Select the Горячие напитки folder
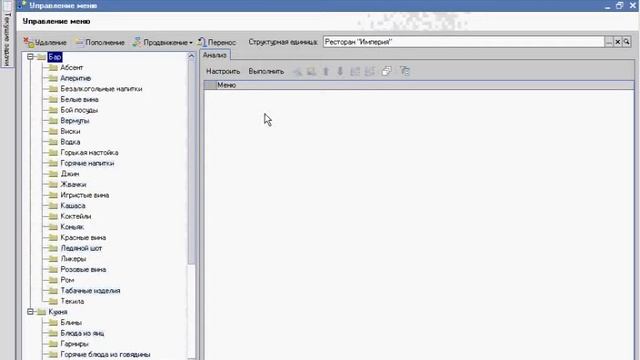Screen dimensions: 640x360 (87, 163)
